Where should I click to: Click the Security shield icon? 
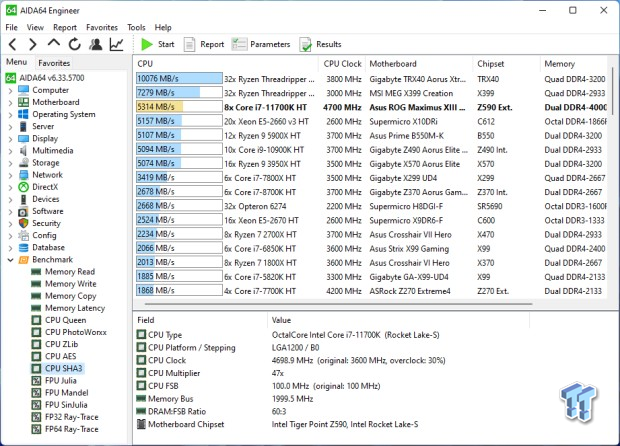click(x=24, y=223)
